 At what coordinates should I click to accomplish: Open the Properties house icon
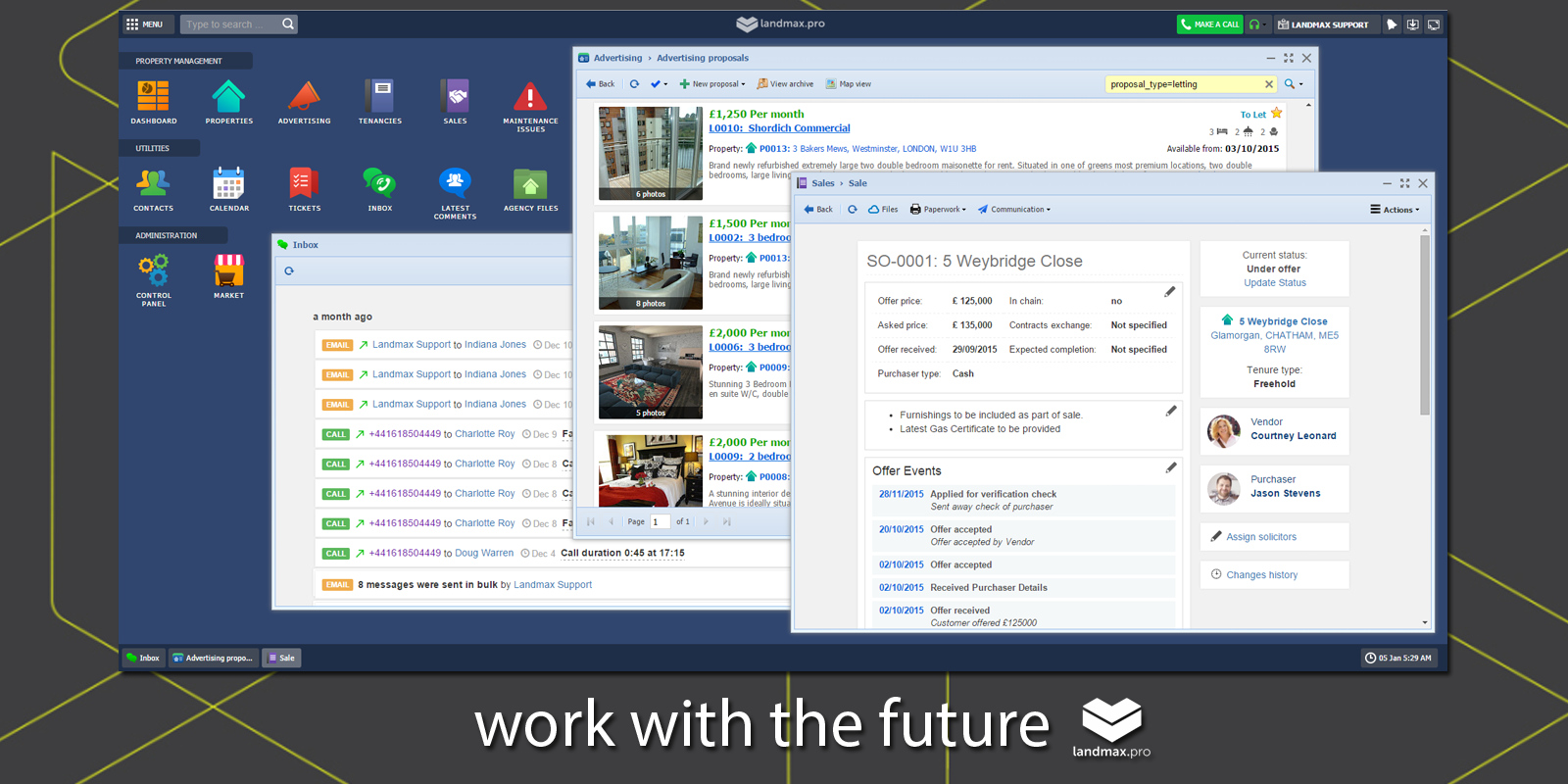pos(228,97)
